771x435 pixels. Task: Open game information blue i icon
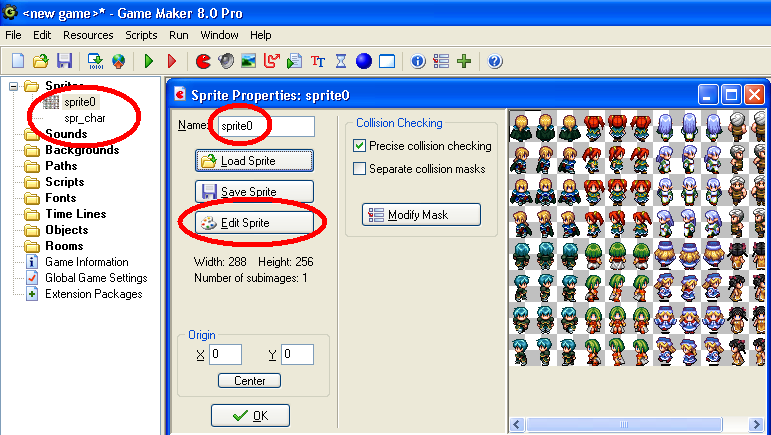[418, 61]
